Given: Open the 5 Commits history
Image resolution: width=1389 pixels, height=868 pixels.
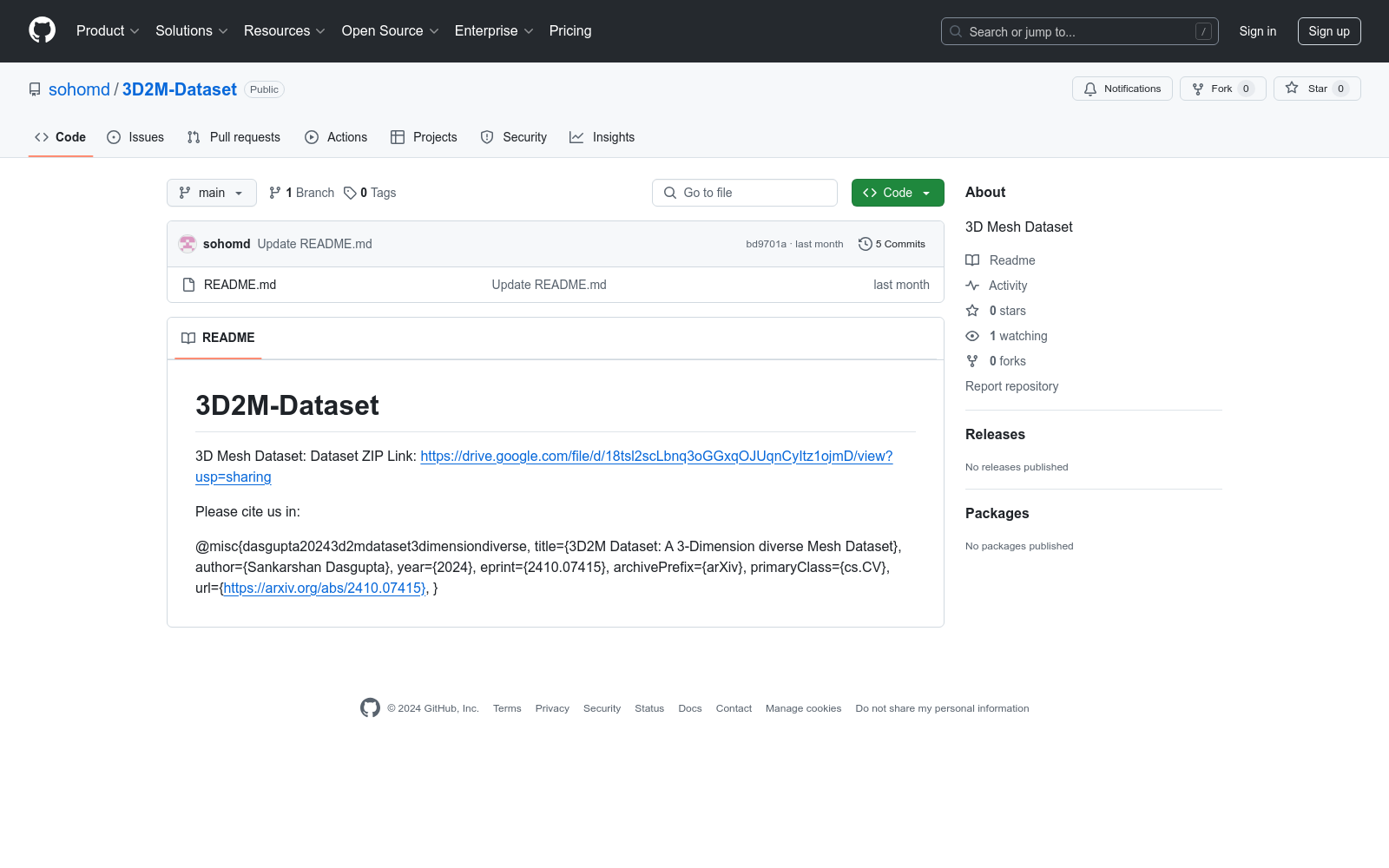Looking at the screenshot, I should pyautogui.click(x=892, y=244).
